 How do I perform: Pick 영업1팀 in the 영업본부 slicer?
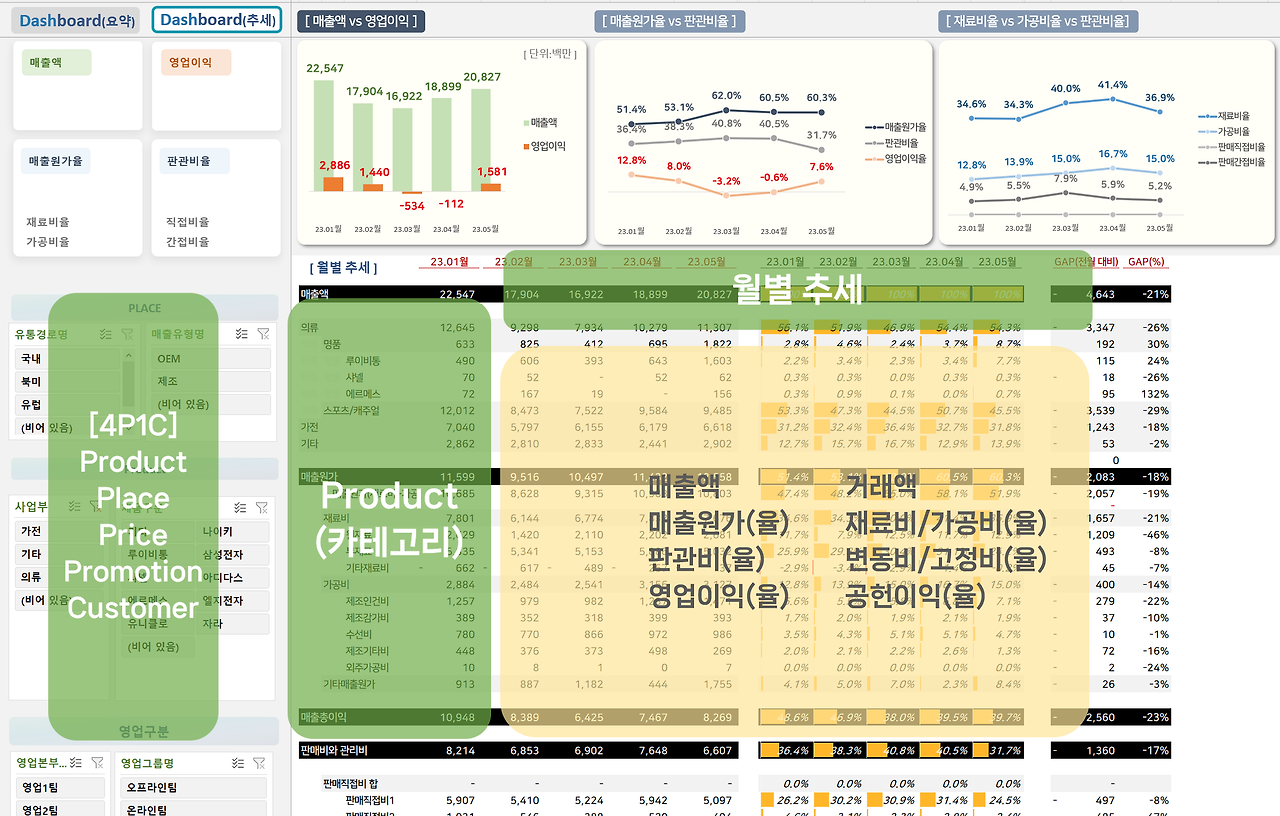click(60, 787)
